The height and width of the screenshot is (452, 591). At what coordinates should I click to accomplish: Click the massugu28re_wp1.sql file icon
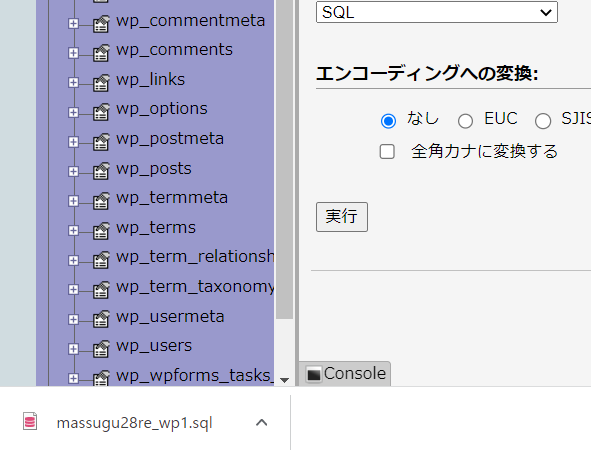(x=30, y=421)
